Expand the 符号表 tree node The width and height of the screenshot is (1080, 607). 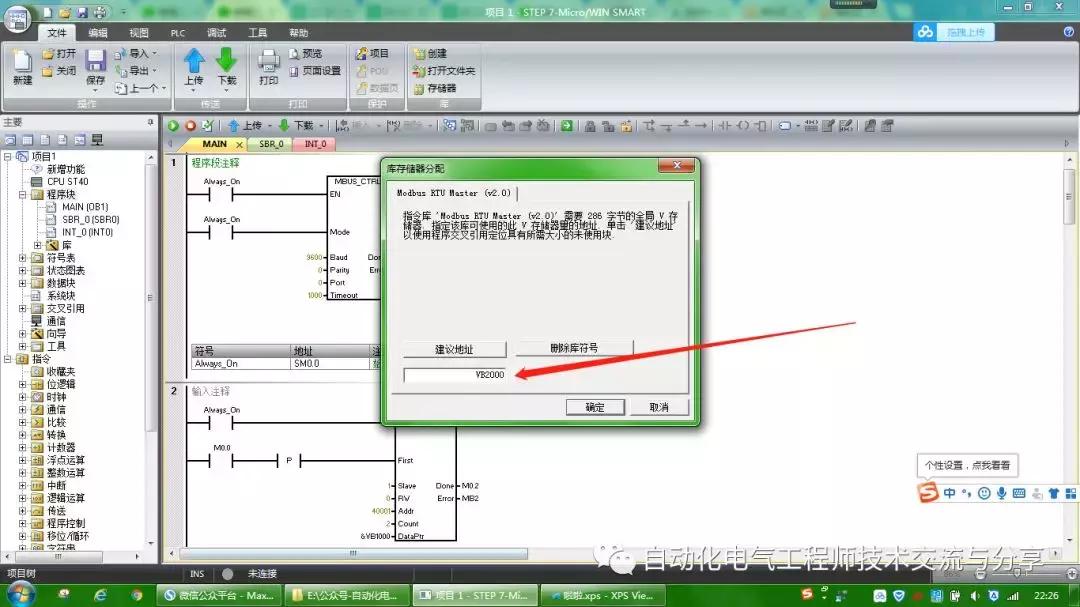pos(23,258)
